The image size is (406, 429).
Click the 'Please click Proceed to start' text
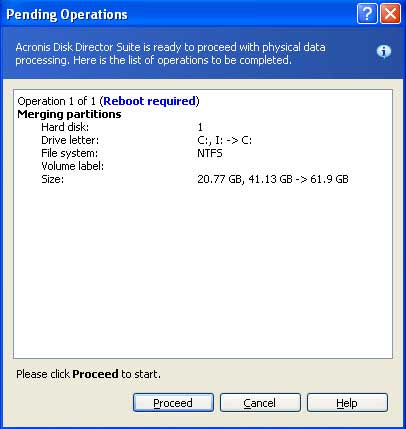pyautogui.click(x=88, y=374)
